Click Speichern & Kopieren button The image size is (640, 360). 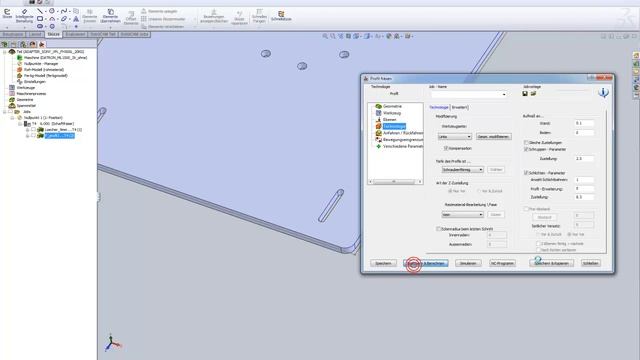pos(551,263)
